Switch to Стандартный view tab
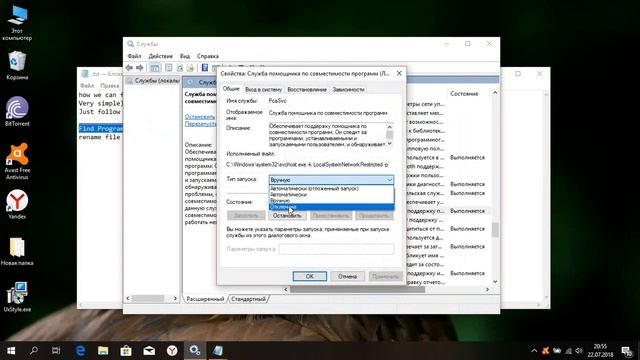This screenshot has width=640, height=360. point(248,299)
